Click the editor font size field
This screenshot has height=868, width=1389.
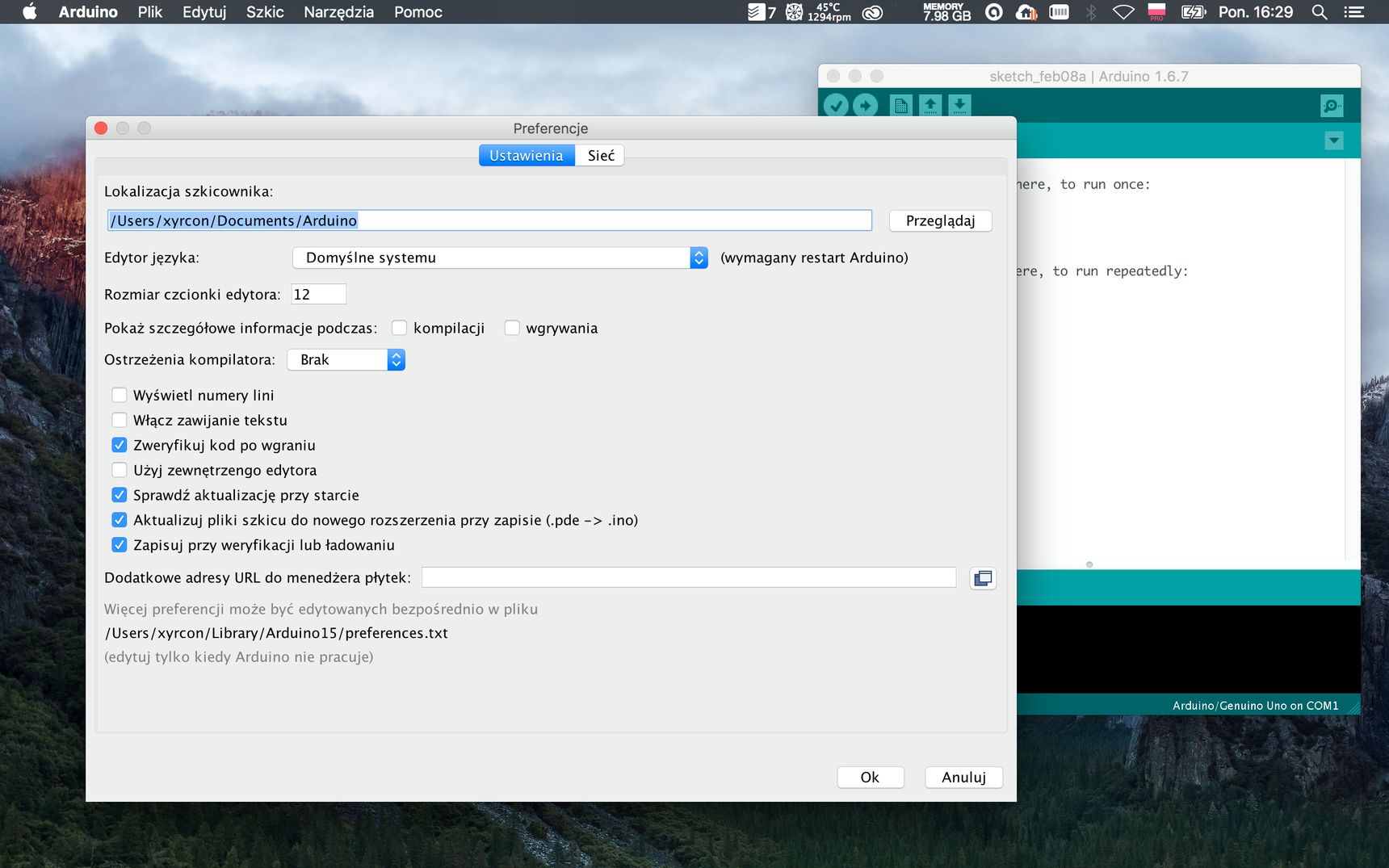(318, 295)
